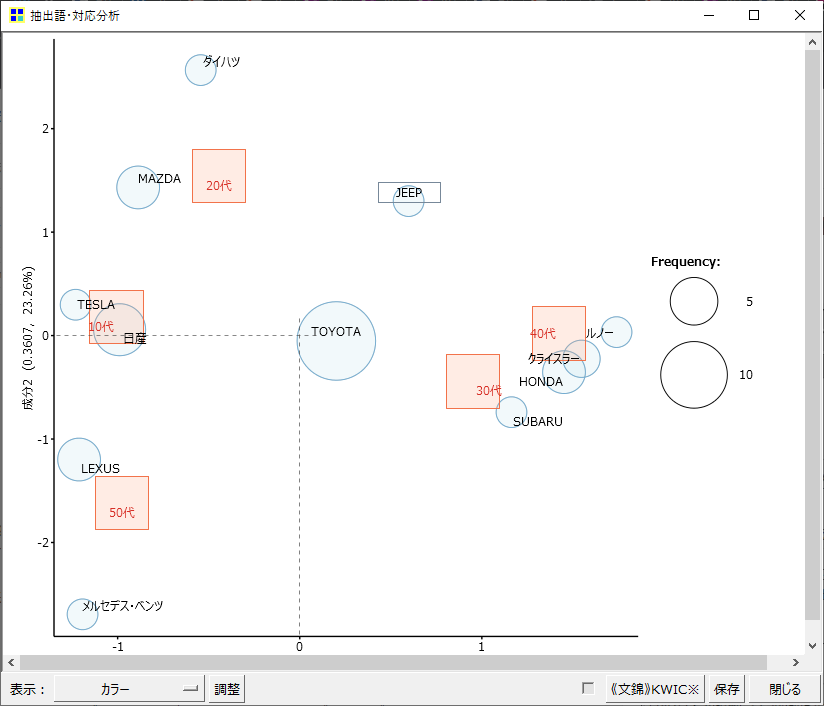824x706 pixels.
Task: Select the 40代 square marker
Action: pyautogui.click(x=559, y=333)
